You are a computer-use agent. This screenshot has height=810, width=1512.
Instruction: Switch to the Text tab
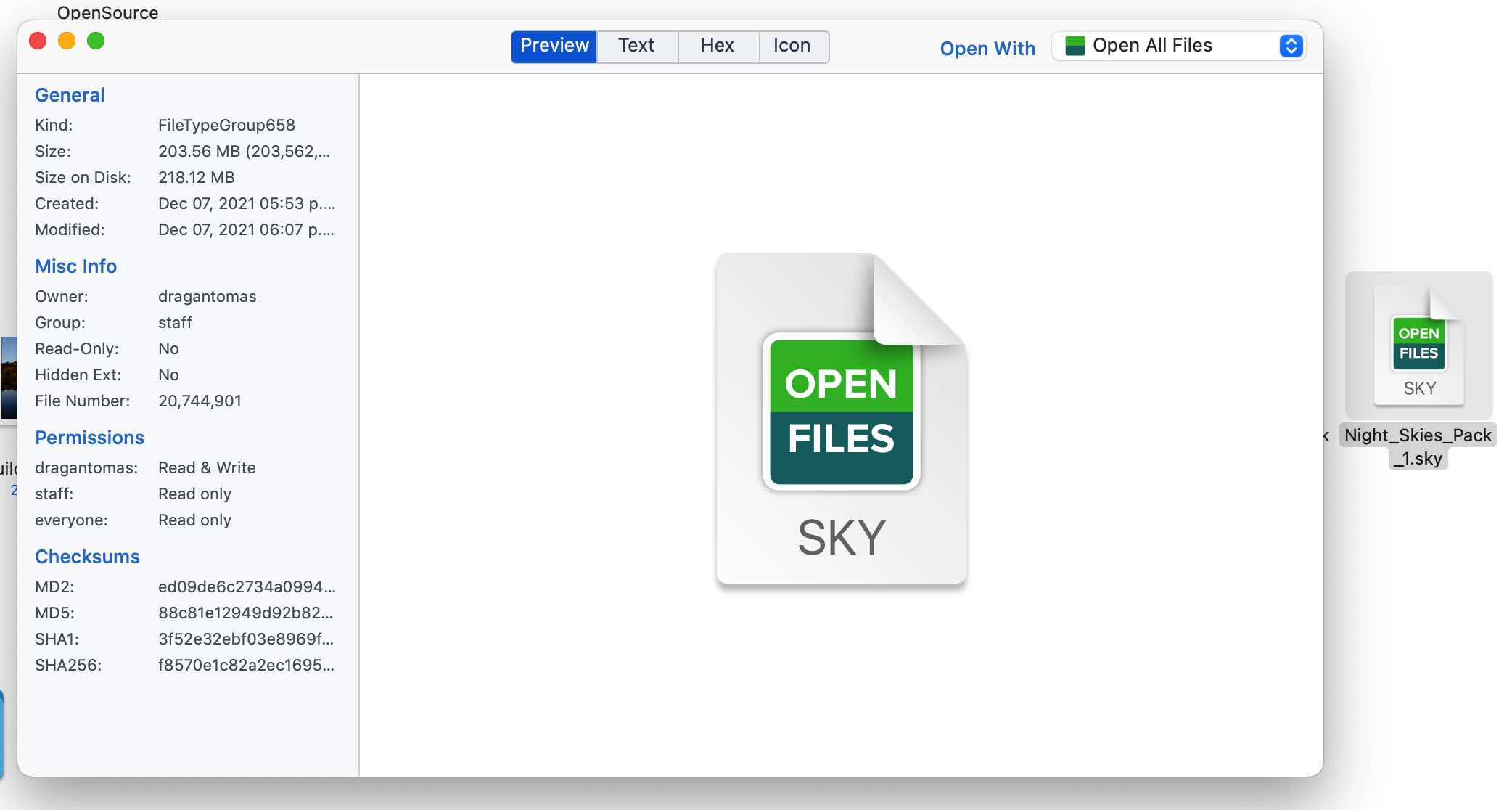tap(636, 46)
